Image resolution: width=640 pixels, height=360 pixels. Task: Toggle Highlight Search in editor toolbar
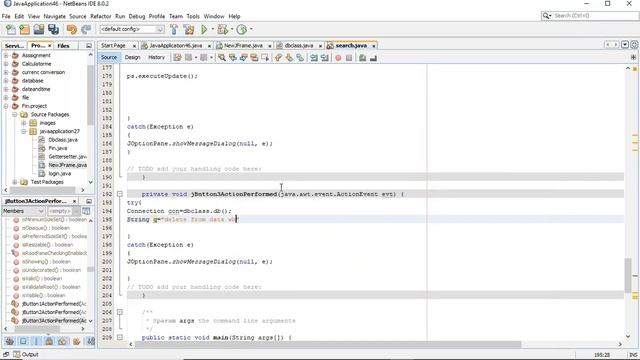pyautogui.click(x=254, y=58)
